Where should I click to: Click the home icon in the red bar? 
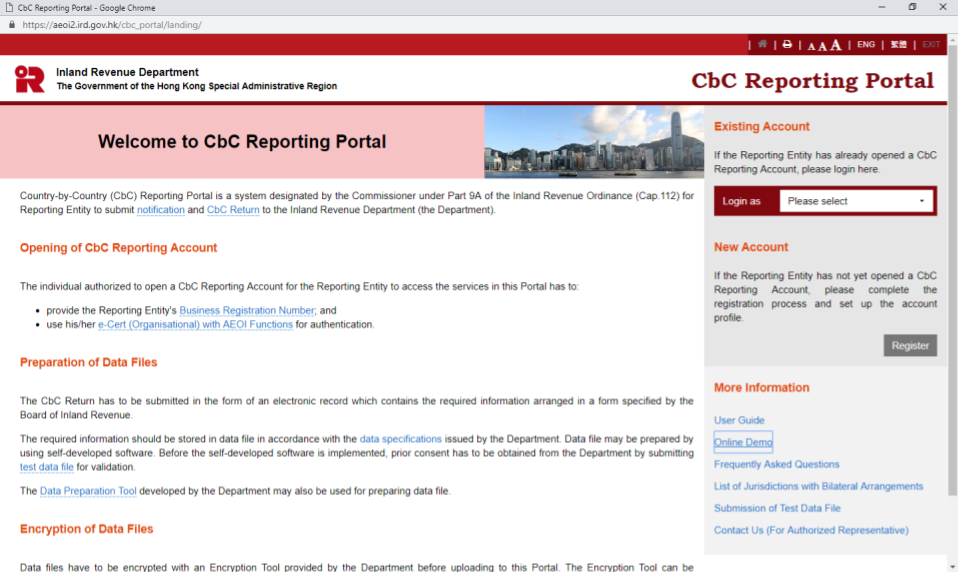tap(762, 44)
